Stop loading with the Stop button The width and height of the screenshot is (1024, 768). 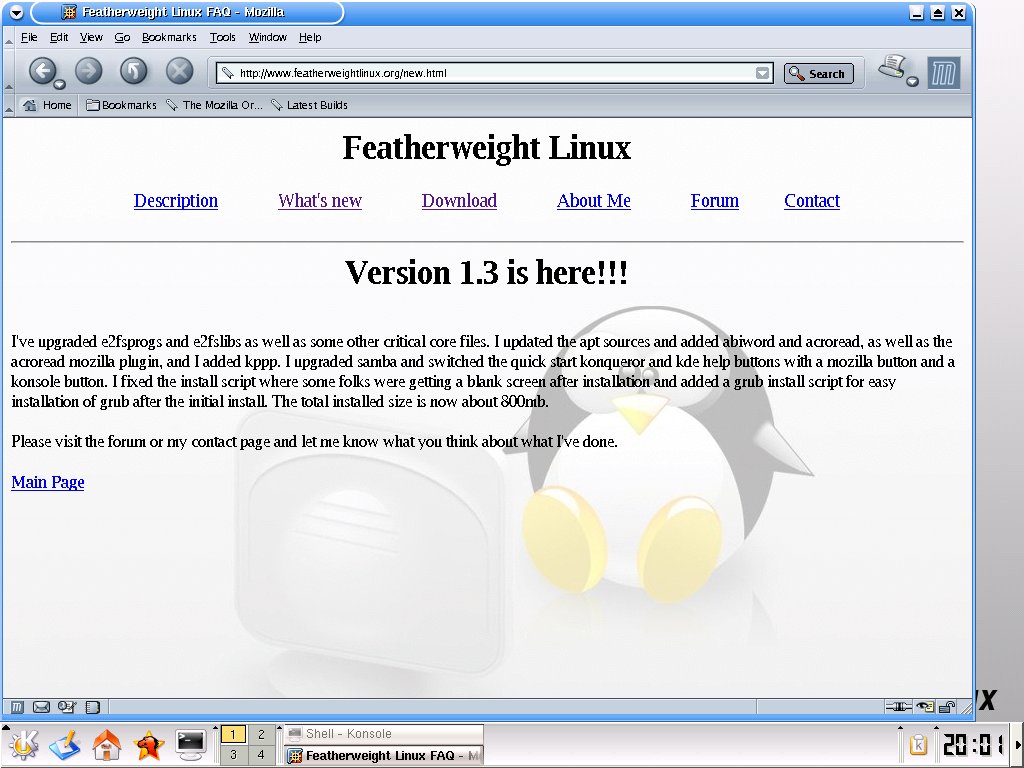click(x=180, y=71)
